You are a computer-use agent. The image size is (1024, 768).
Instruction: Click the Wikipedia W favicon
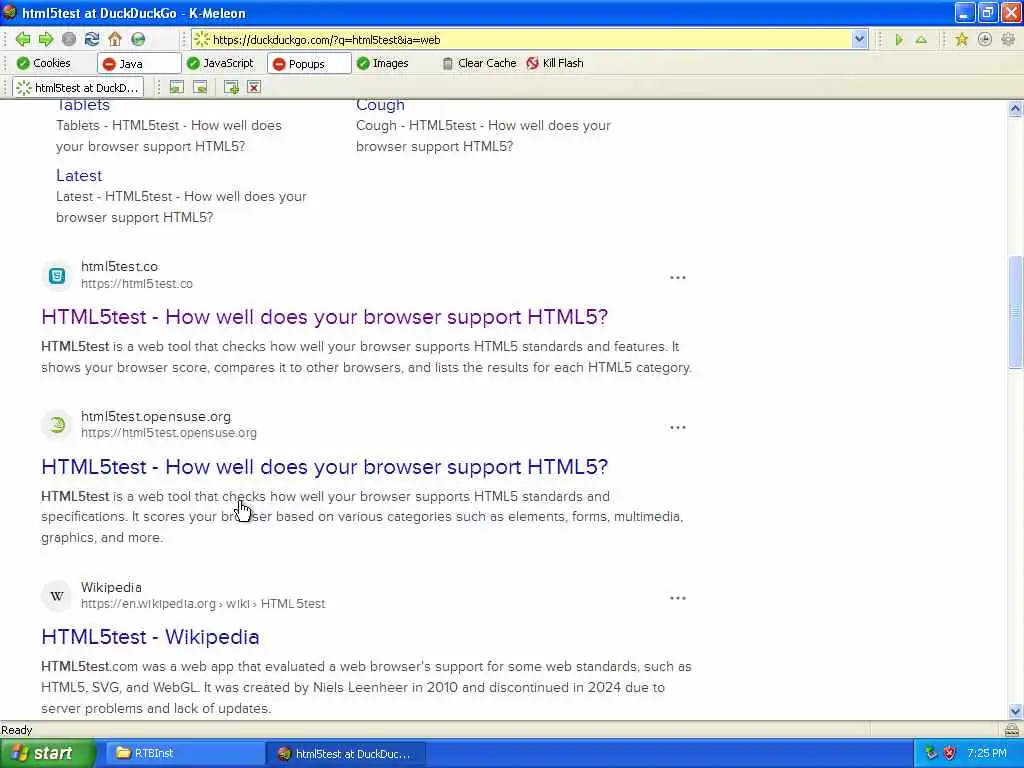pos(57,596)
